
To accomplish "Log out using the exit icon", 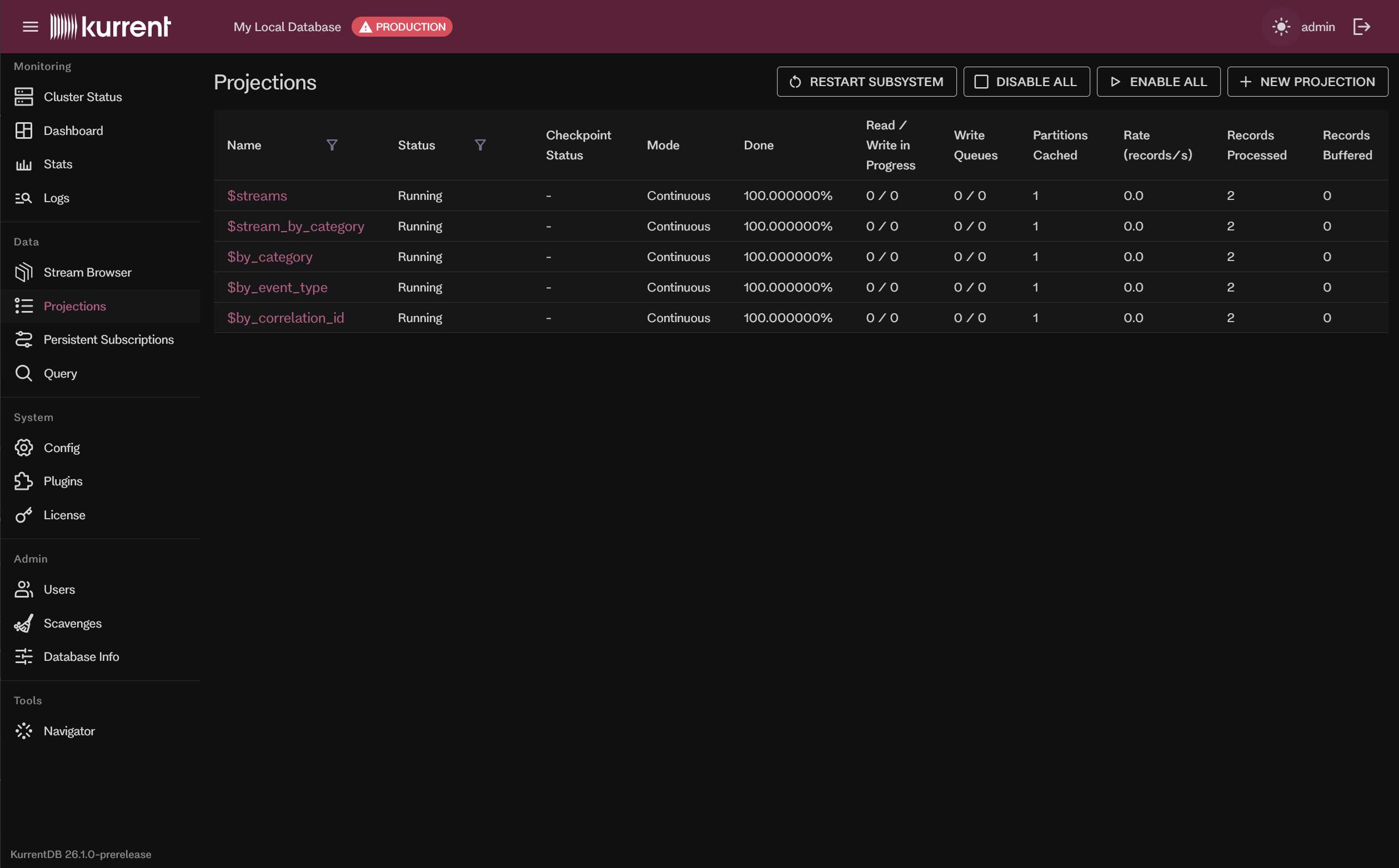I will coord(1362,27).
